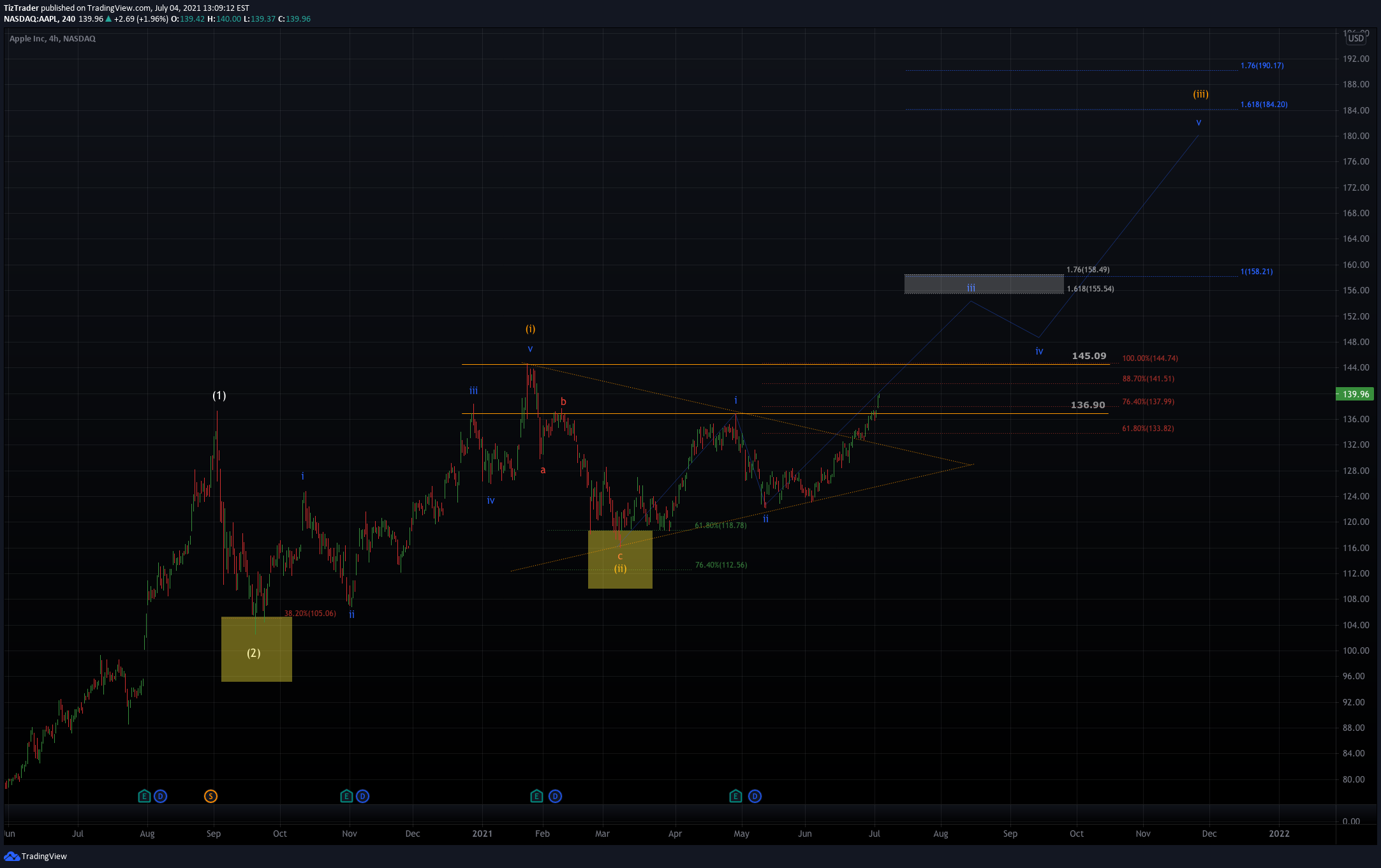This screenshot has height=868, width=1381.
Task: Click the Apple Inc, 4h, NASDAQ title
Action: click(x=52, y=38)
